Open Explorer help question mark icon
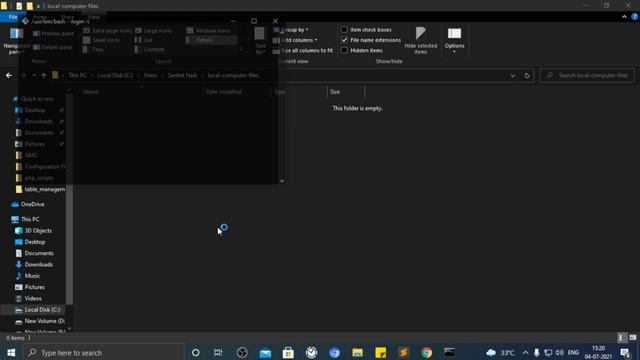 [635, 16]
